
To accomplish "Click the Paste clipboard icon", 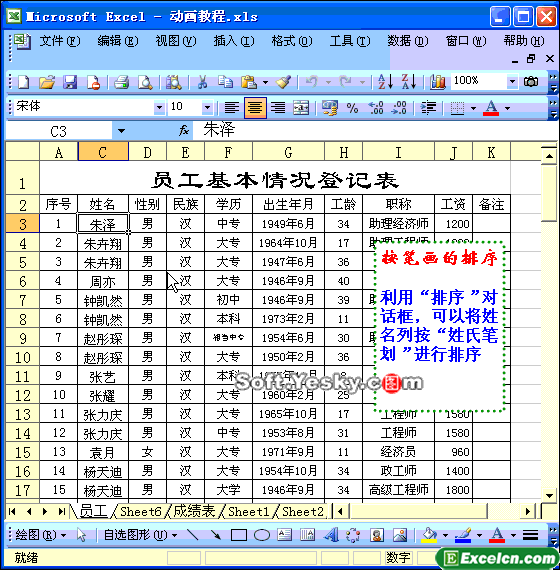I will point(249,82).
